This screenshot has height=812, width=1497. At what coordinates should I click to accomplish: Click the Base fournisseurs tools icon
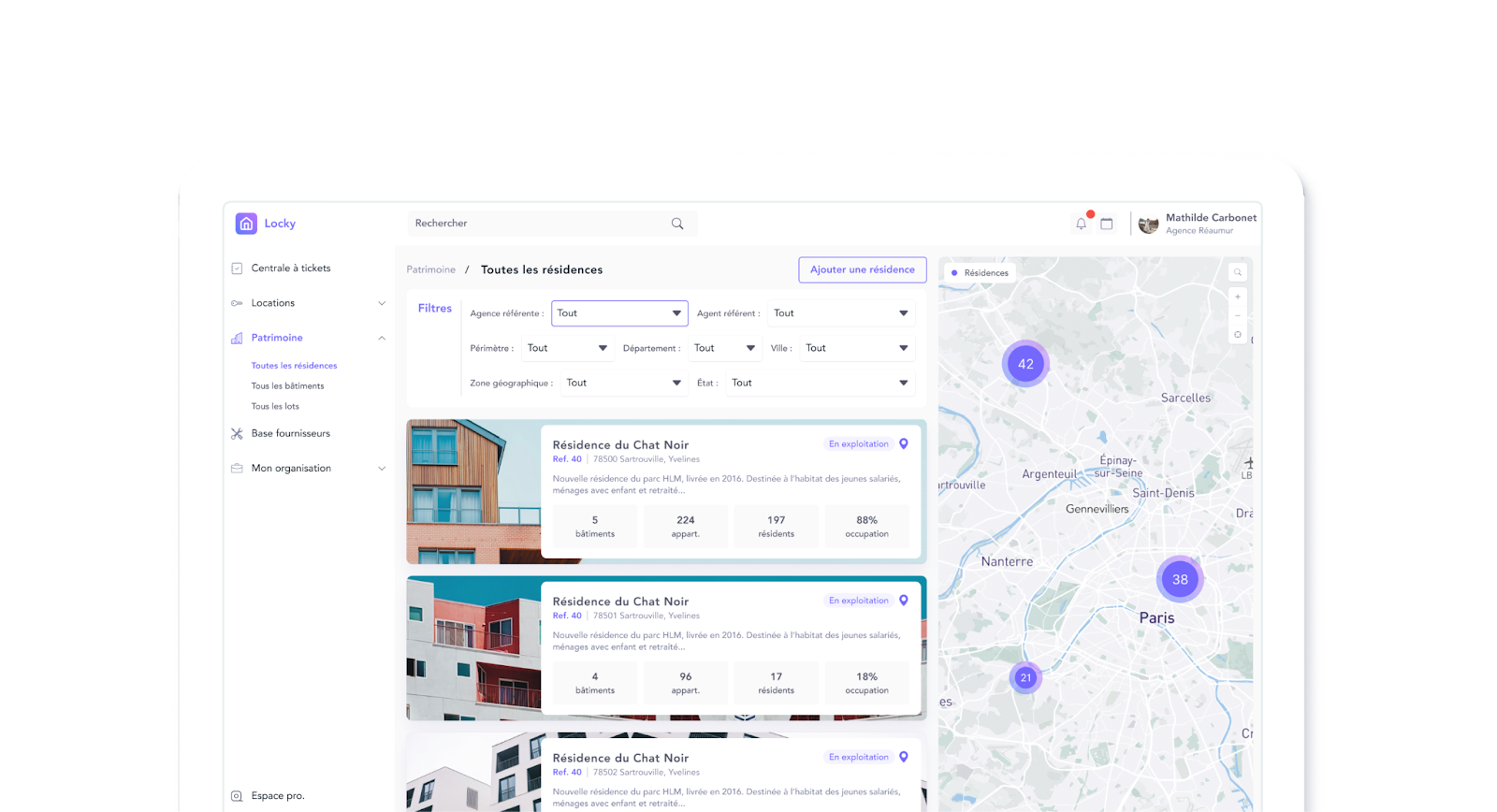click(237, 434)
